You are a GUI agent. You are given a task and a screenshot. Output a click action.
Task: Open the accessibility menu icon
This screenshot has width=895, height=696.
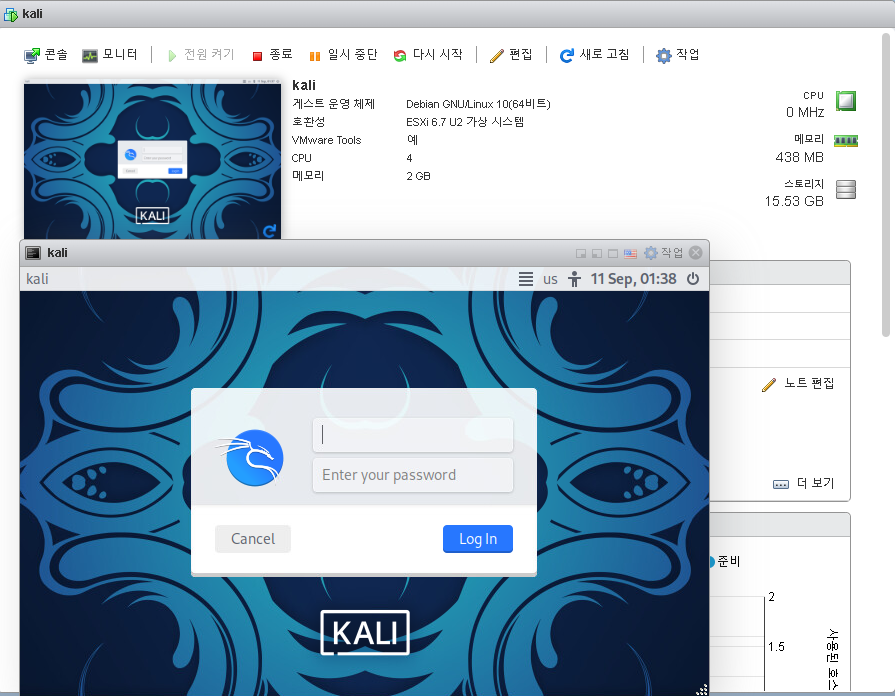(574, 279)
